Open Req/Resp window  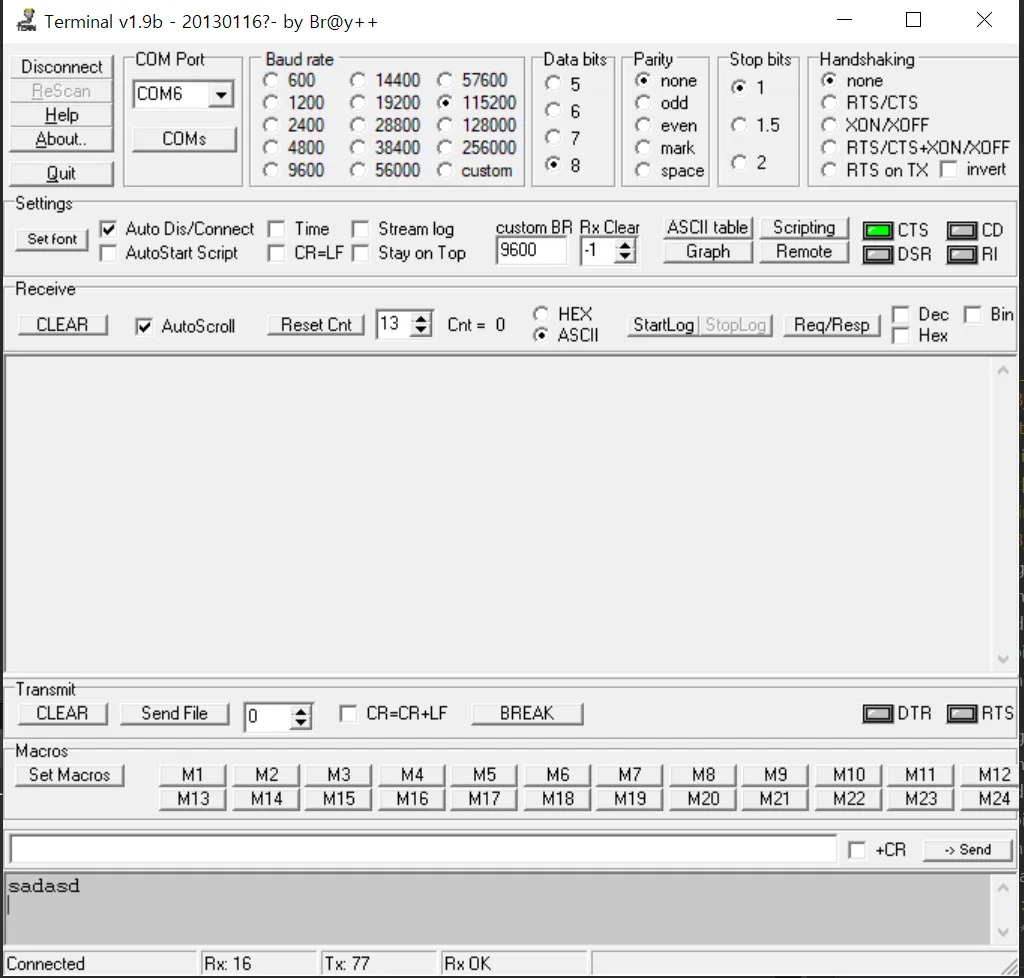(831, 324)
